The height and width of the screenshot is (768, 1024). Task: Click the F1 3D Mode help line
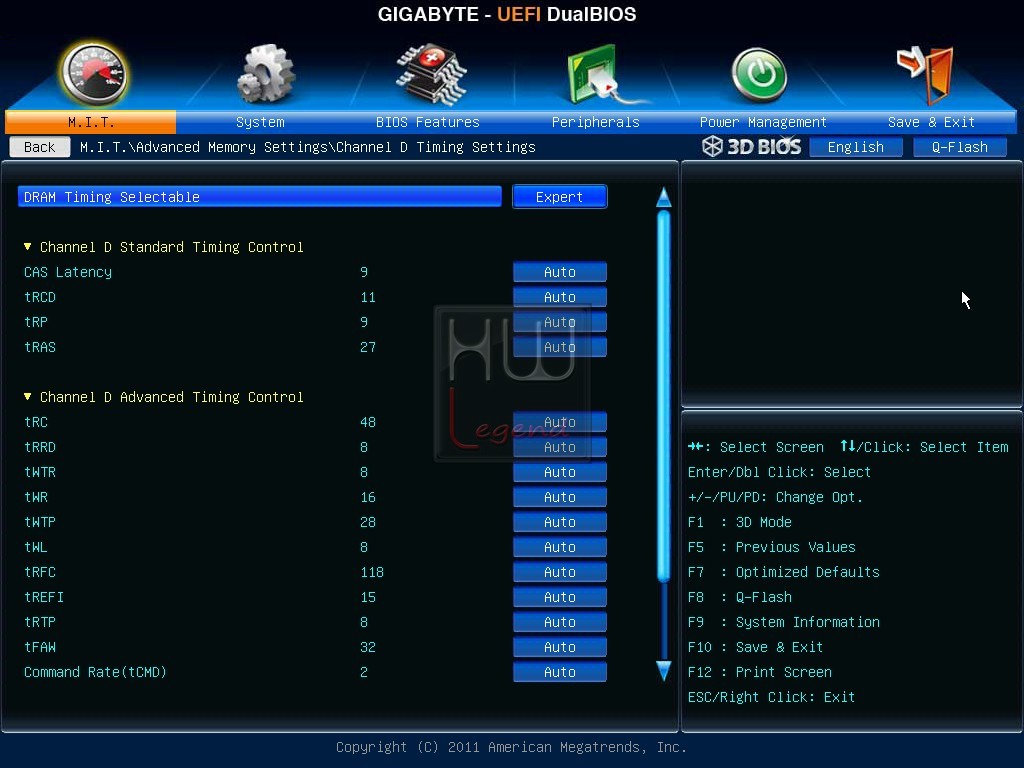click(x=739, y=522)
